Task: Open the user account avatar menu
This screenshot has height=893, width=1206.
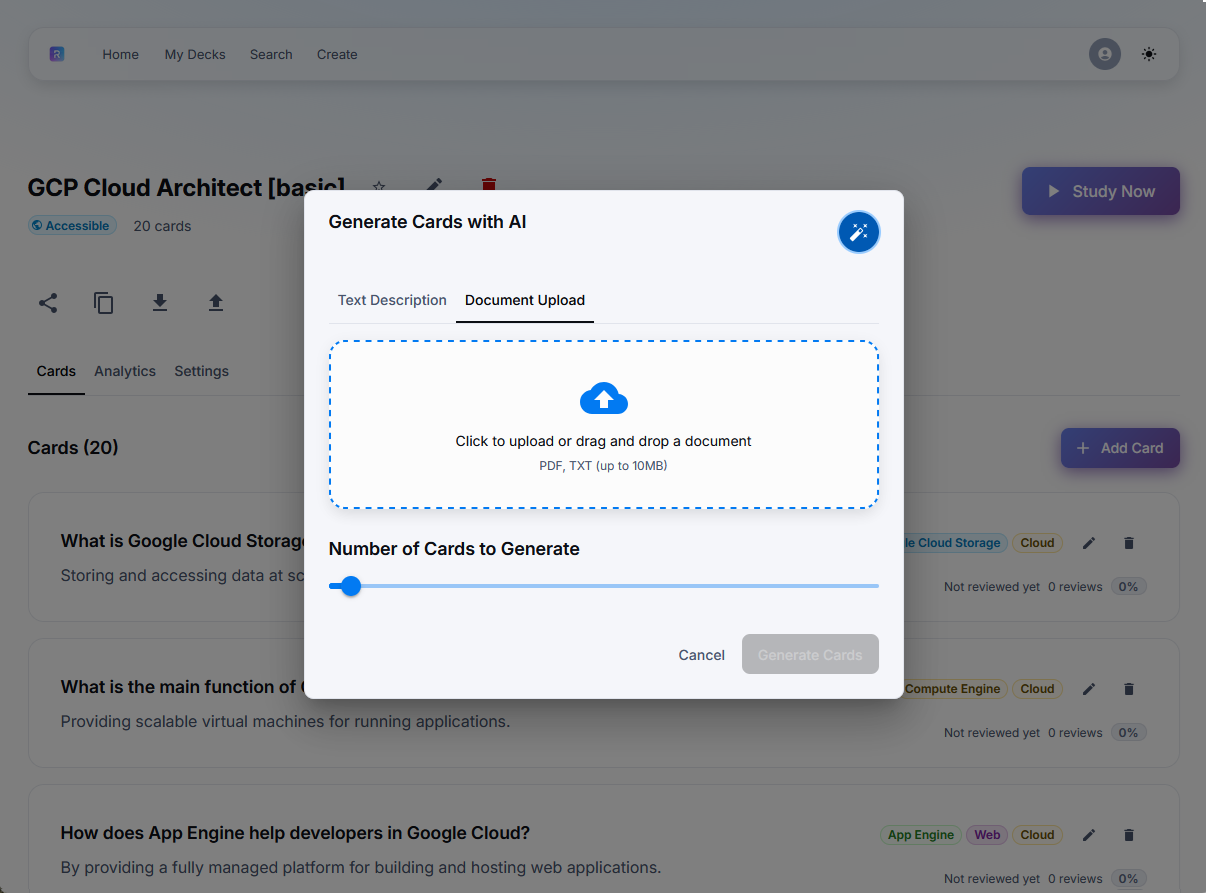Action: (1105, 54)
